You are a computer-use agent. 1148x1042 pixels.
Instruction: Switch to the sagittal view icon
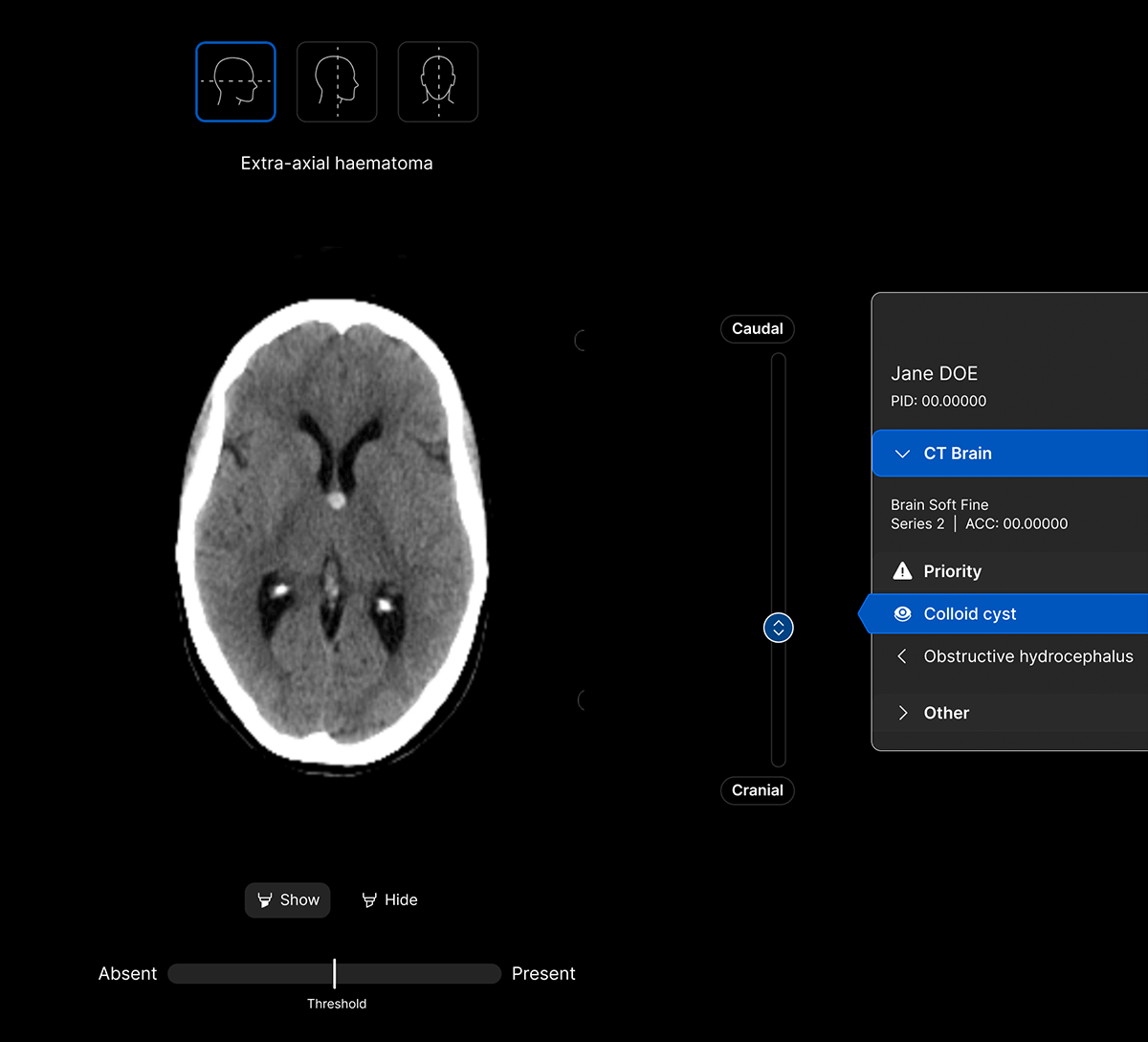337,82
